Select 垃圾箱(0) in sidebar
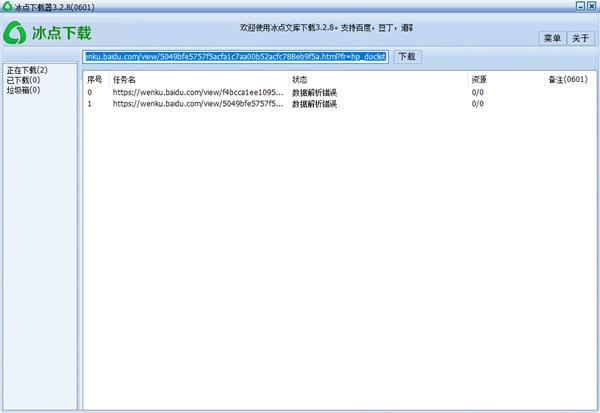This screenshot has width=600, height=413. [23, 90]
